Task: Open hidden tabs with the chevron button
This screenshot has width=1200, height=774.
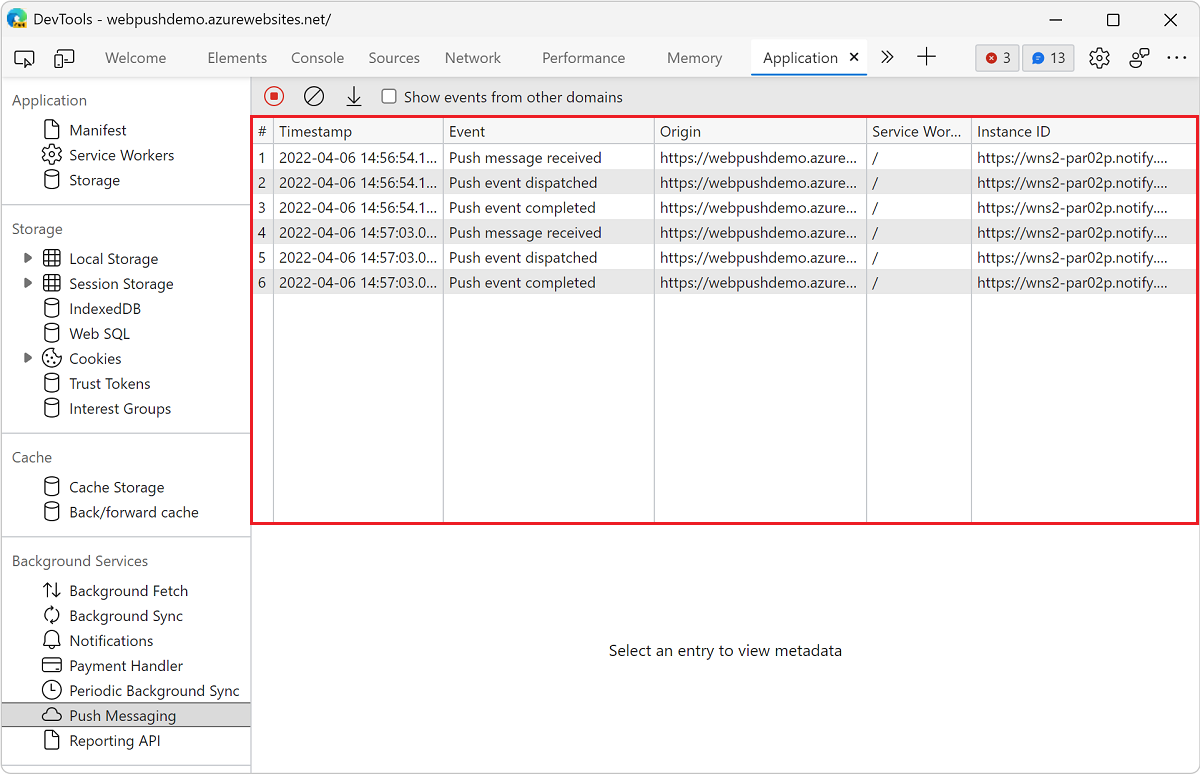Action: point(887,58)
